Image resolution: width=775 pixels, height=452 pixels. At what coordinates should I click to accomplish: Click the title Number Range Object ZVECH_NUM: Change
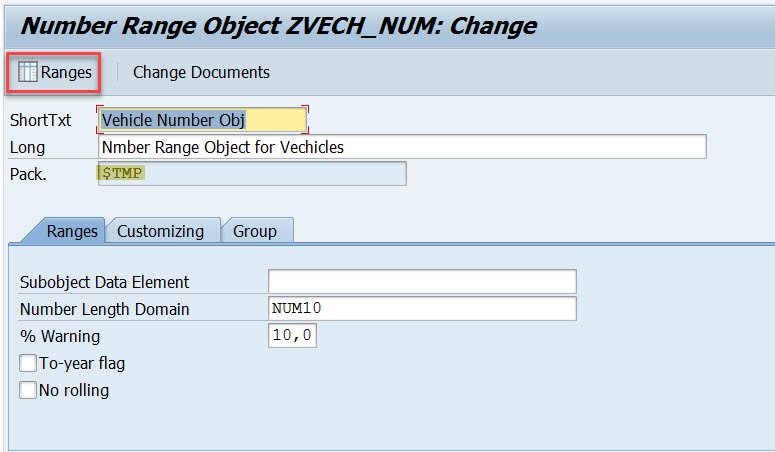pos(278,26)
